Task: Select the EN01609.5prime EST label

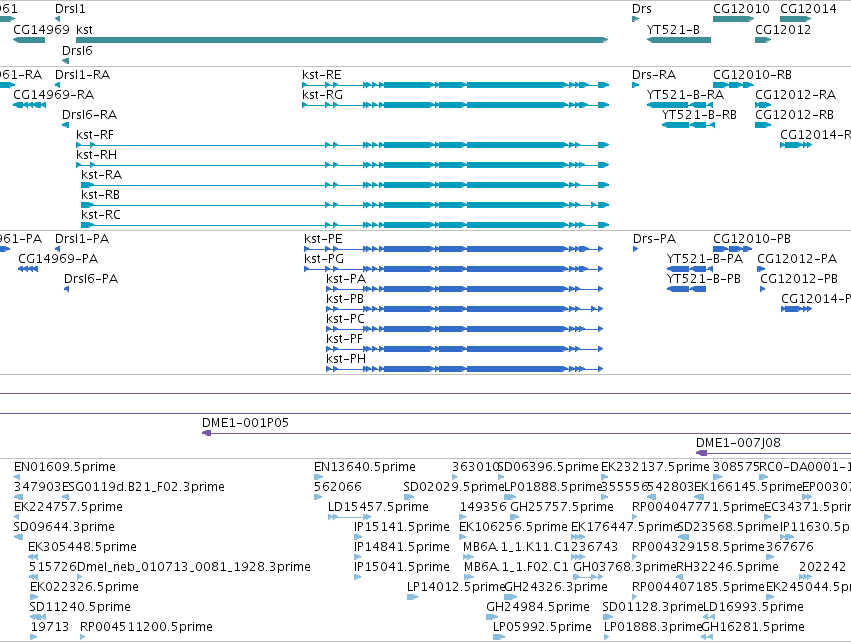Action: pos(65,467)
